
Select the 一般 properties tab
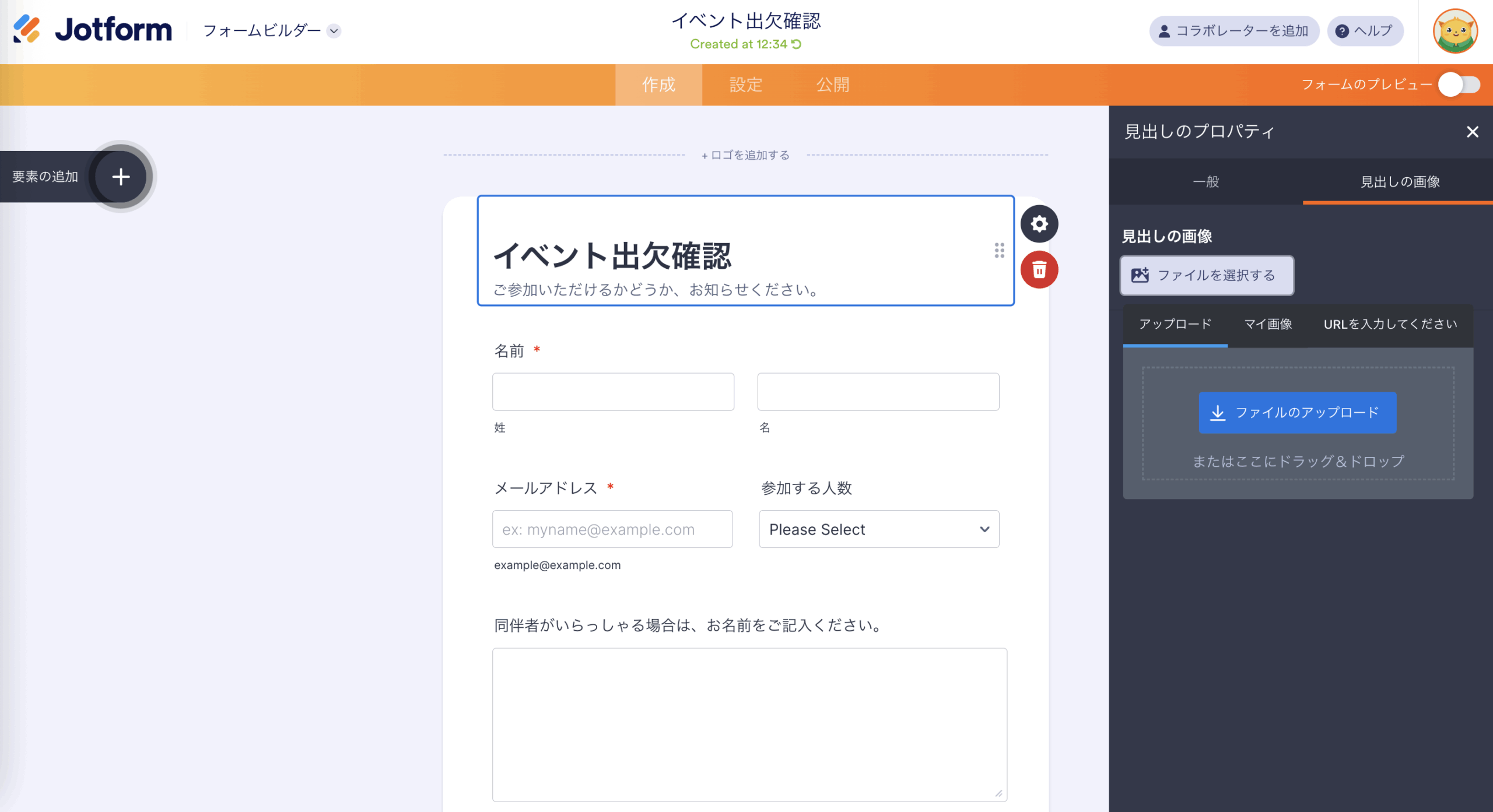click(1205, 182)
